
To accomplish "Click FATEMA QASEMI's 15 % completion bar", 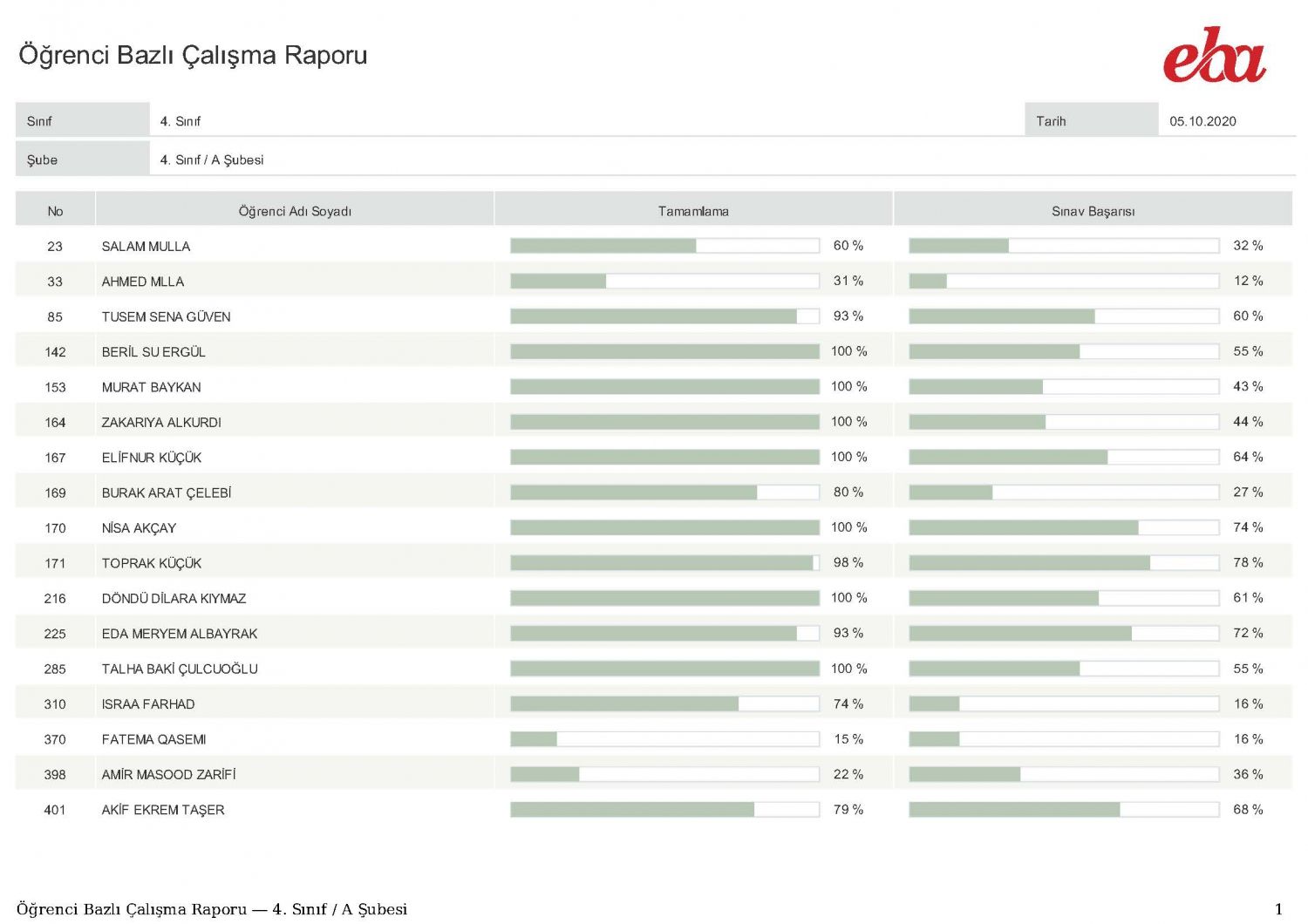I will click(x=664, y=739).
